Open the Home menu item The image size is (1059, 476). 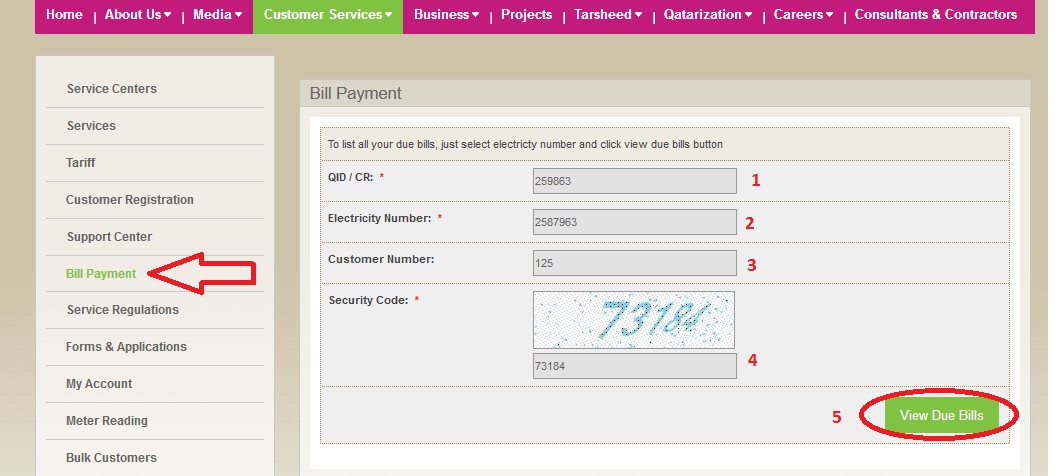point(64,15)
